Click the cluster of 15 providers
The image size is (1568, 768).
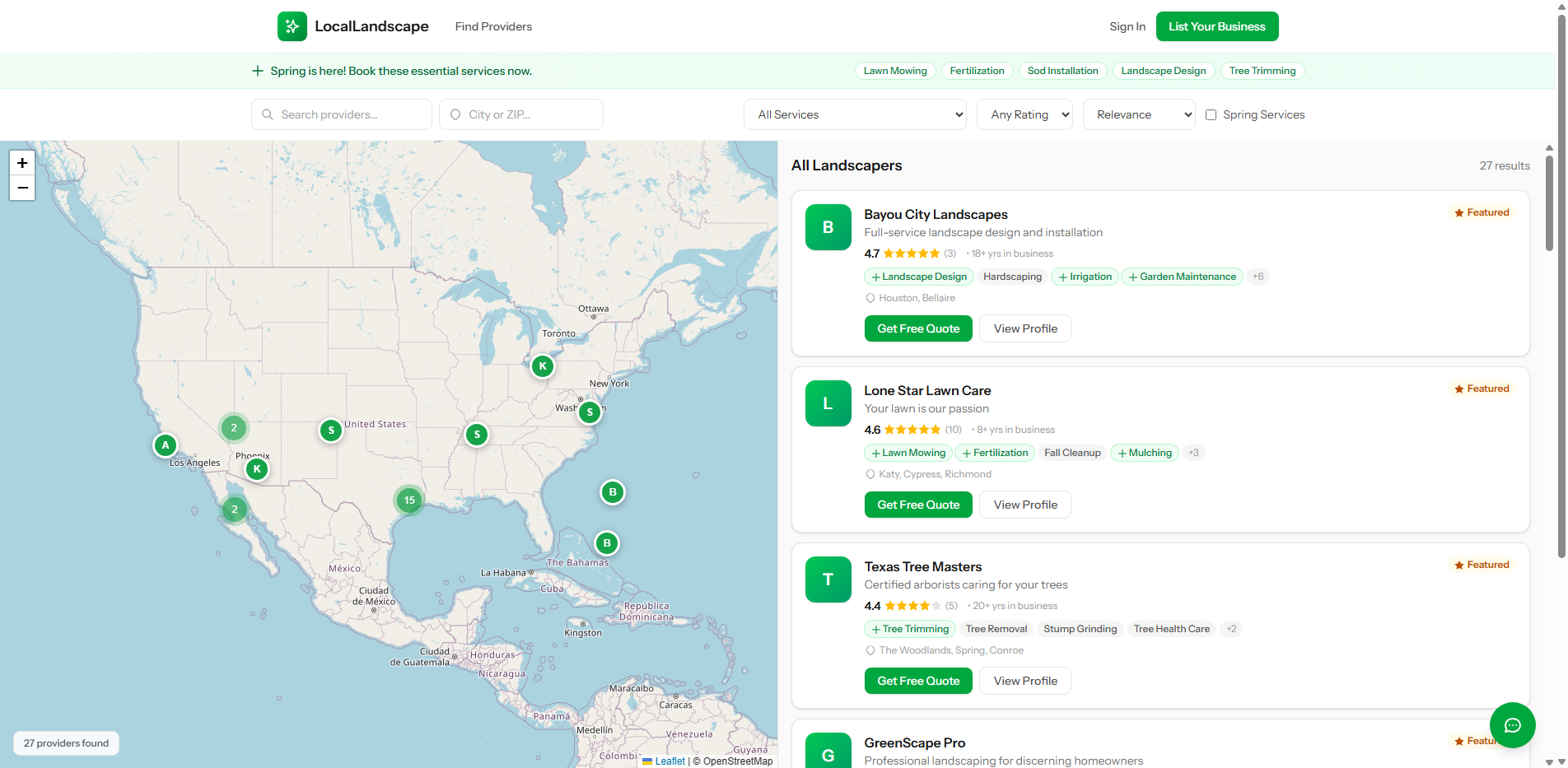click(x=409, y=500)
